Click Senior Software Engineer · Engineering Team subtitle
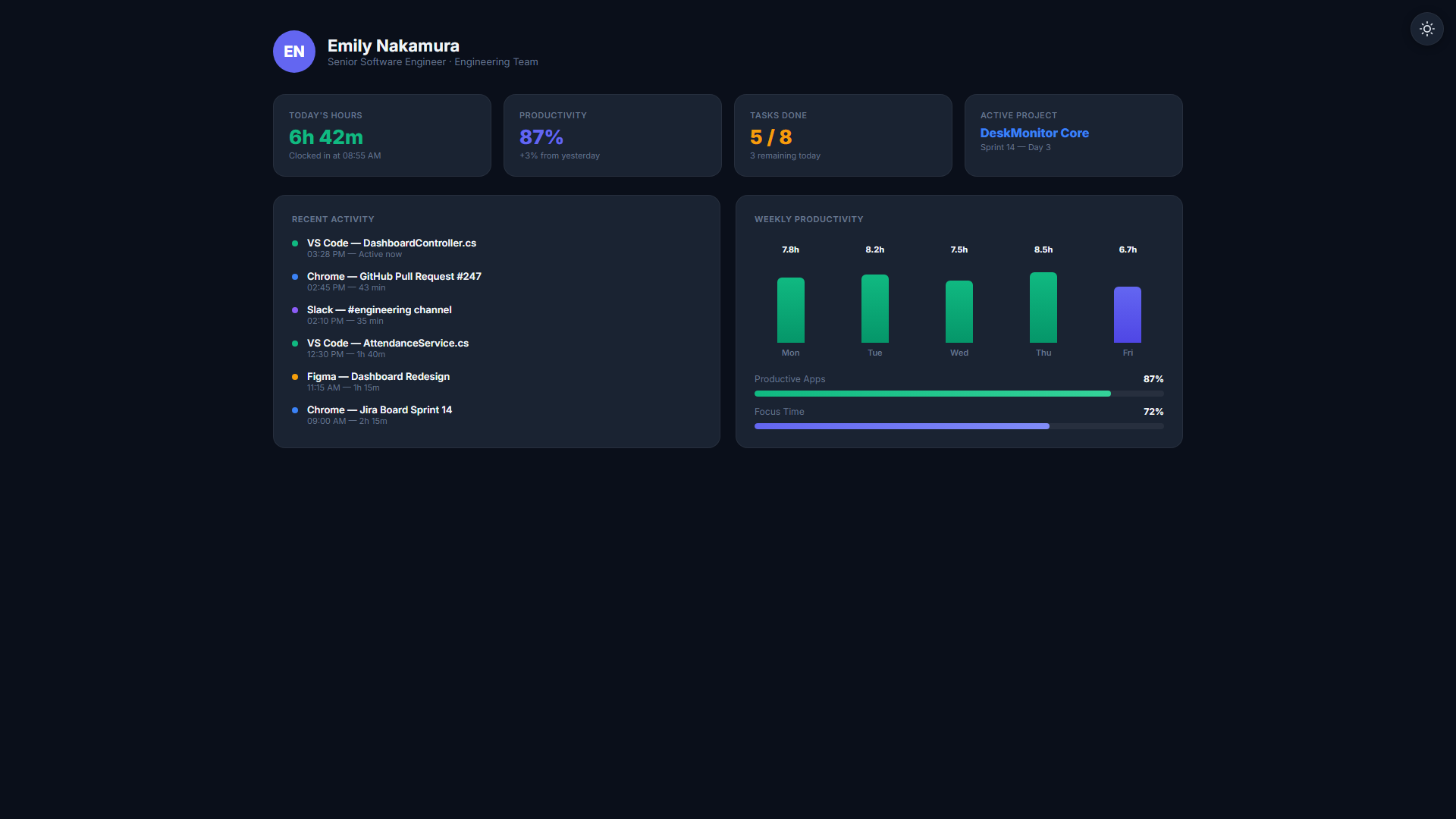 [432, 62]
